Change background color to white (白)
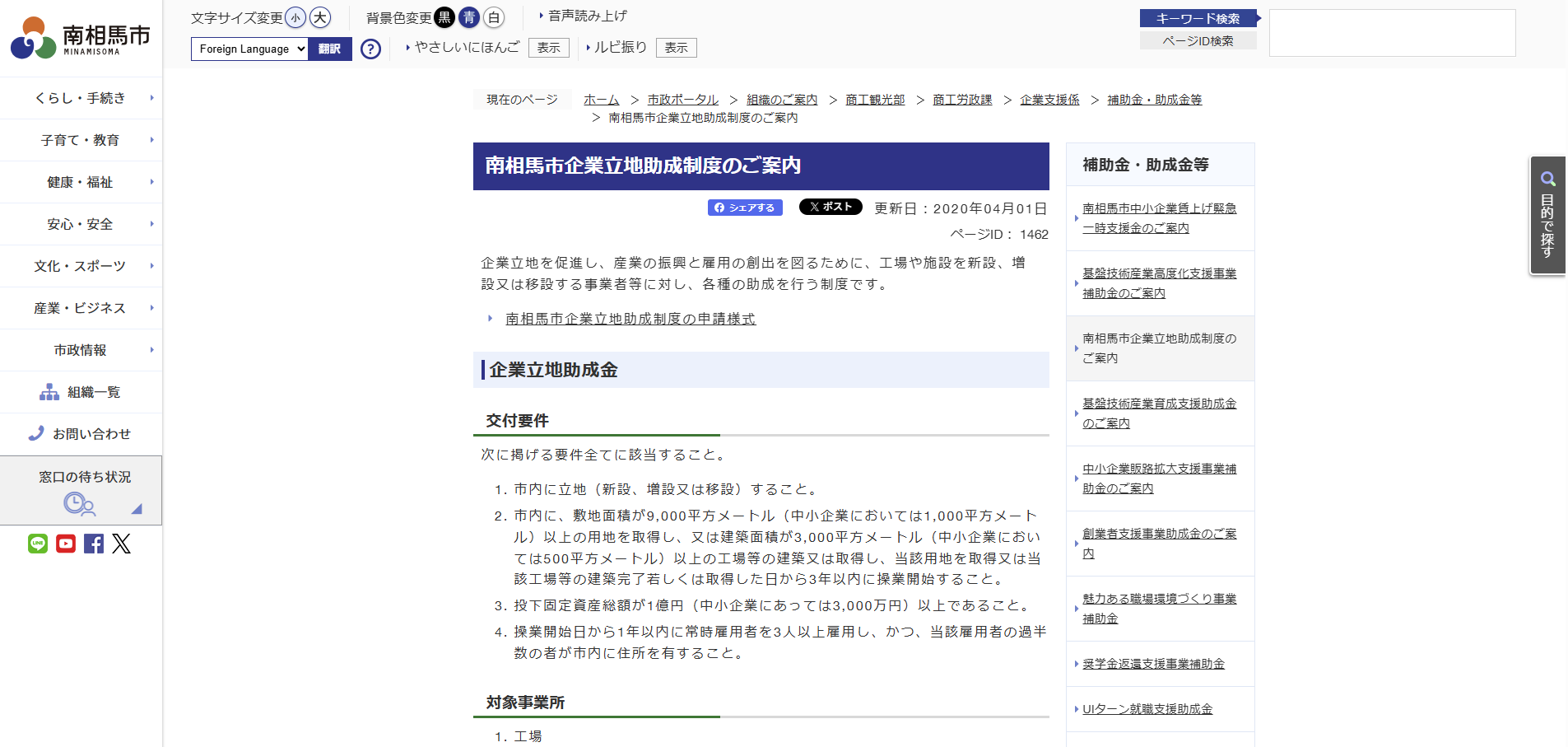This screenshot has width=1568, height=747. pos(494,17)
